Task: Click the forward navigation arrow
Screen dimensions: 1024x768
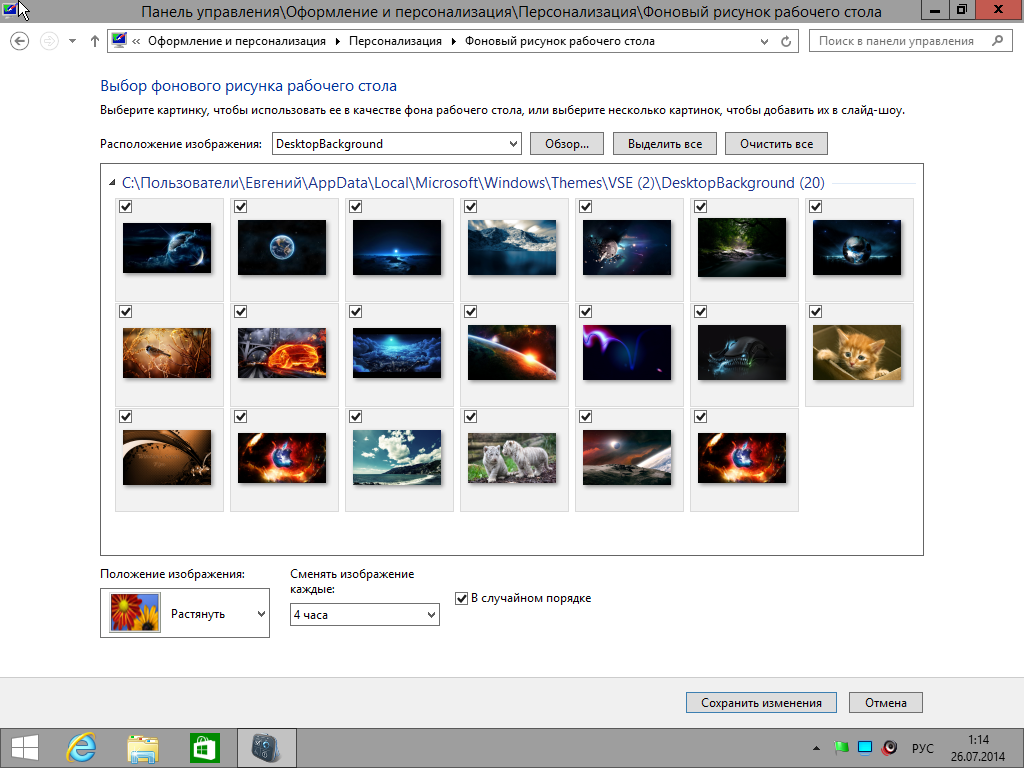Action: 49,41
